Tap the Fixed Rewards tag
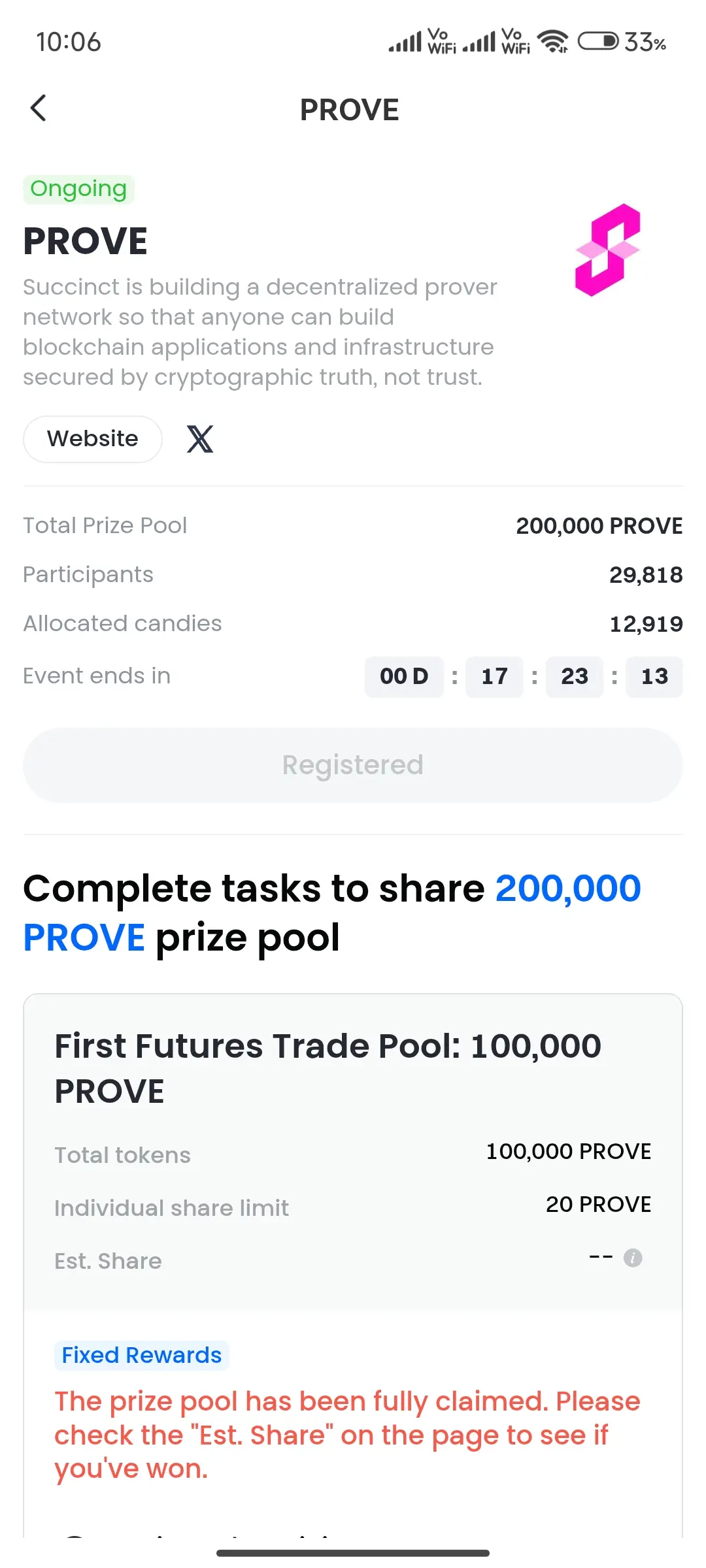This screenshot has width=706, height=1568. [142, 1355]
